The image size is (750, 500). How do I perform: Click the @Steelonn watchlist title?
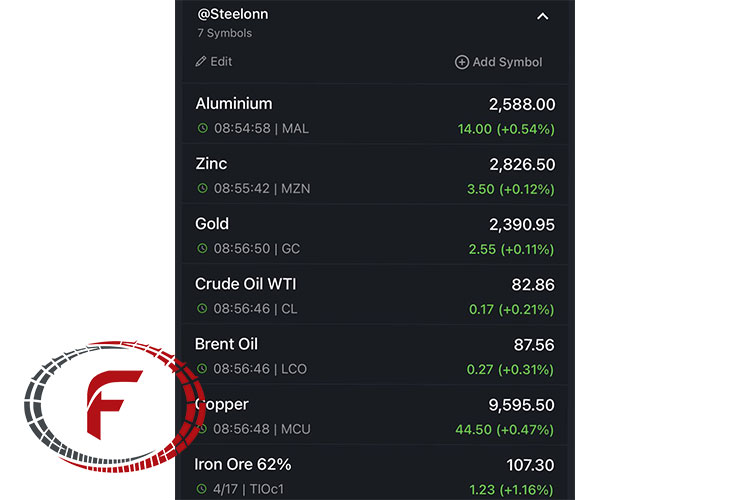(233, 14)
